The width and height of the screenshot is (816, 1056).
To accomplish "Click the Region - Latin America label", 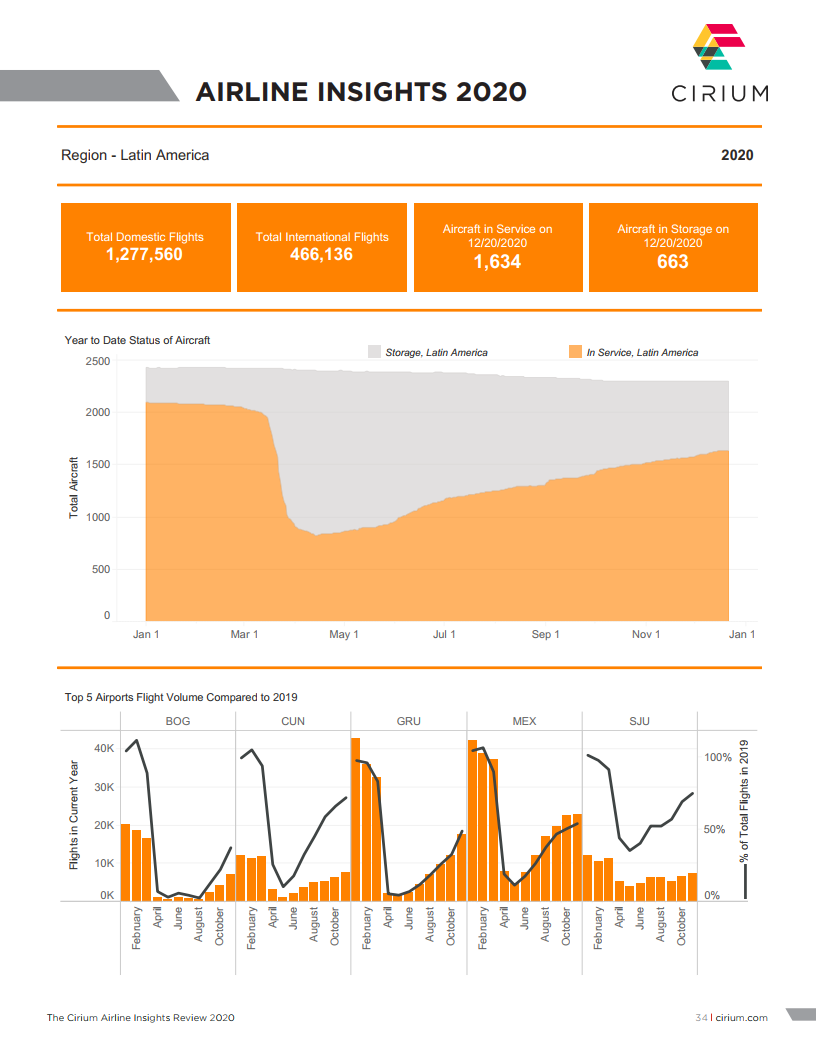I will (x=135, y=155).
